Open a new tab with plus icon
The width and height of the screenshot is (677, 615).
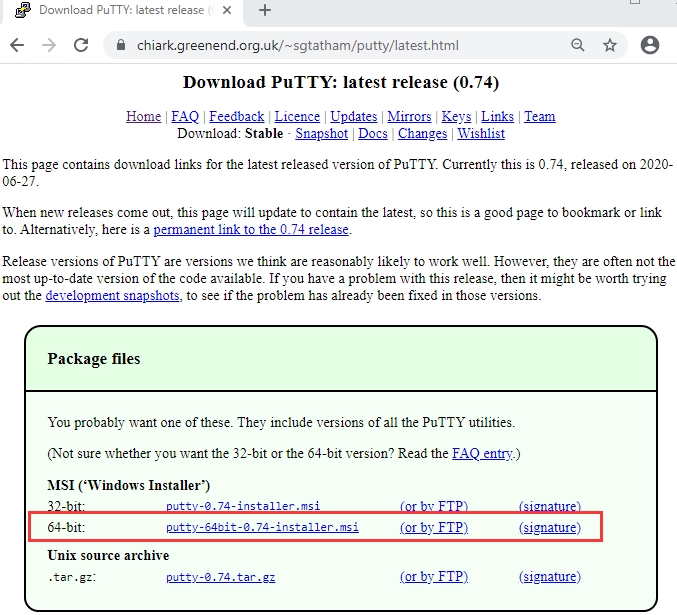[x=265, y=10]
